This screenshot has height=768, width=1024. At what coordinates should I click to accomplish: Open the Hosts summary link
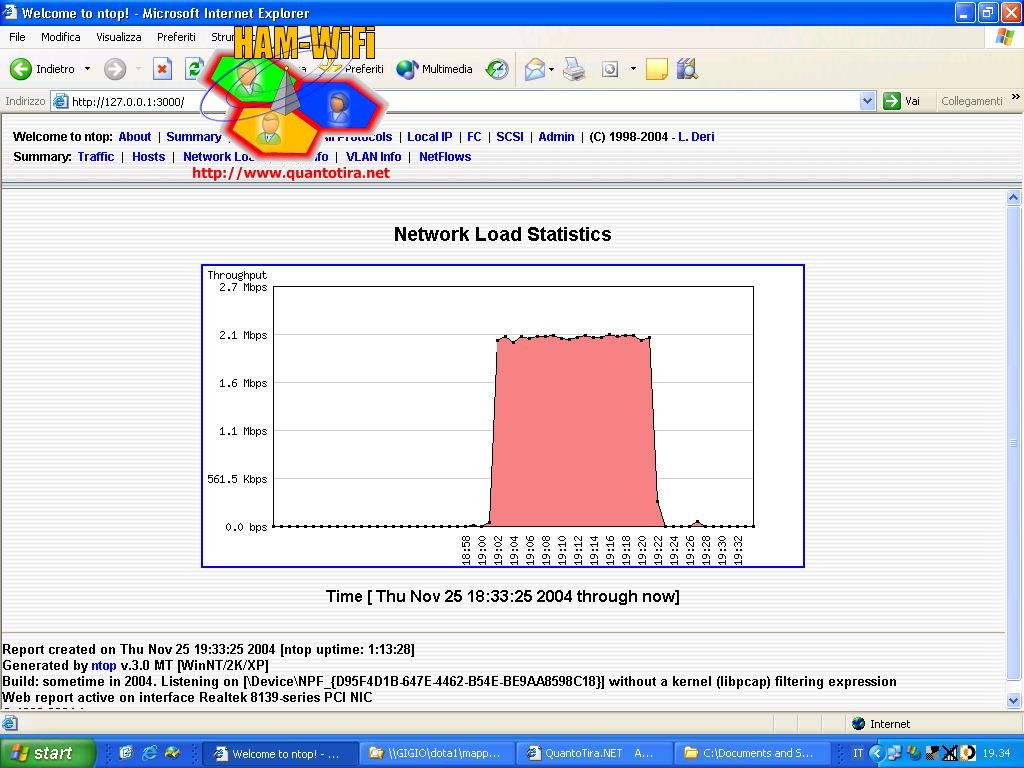148,157
